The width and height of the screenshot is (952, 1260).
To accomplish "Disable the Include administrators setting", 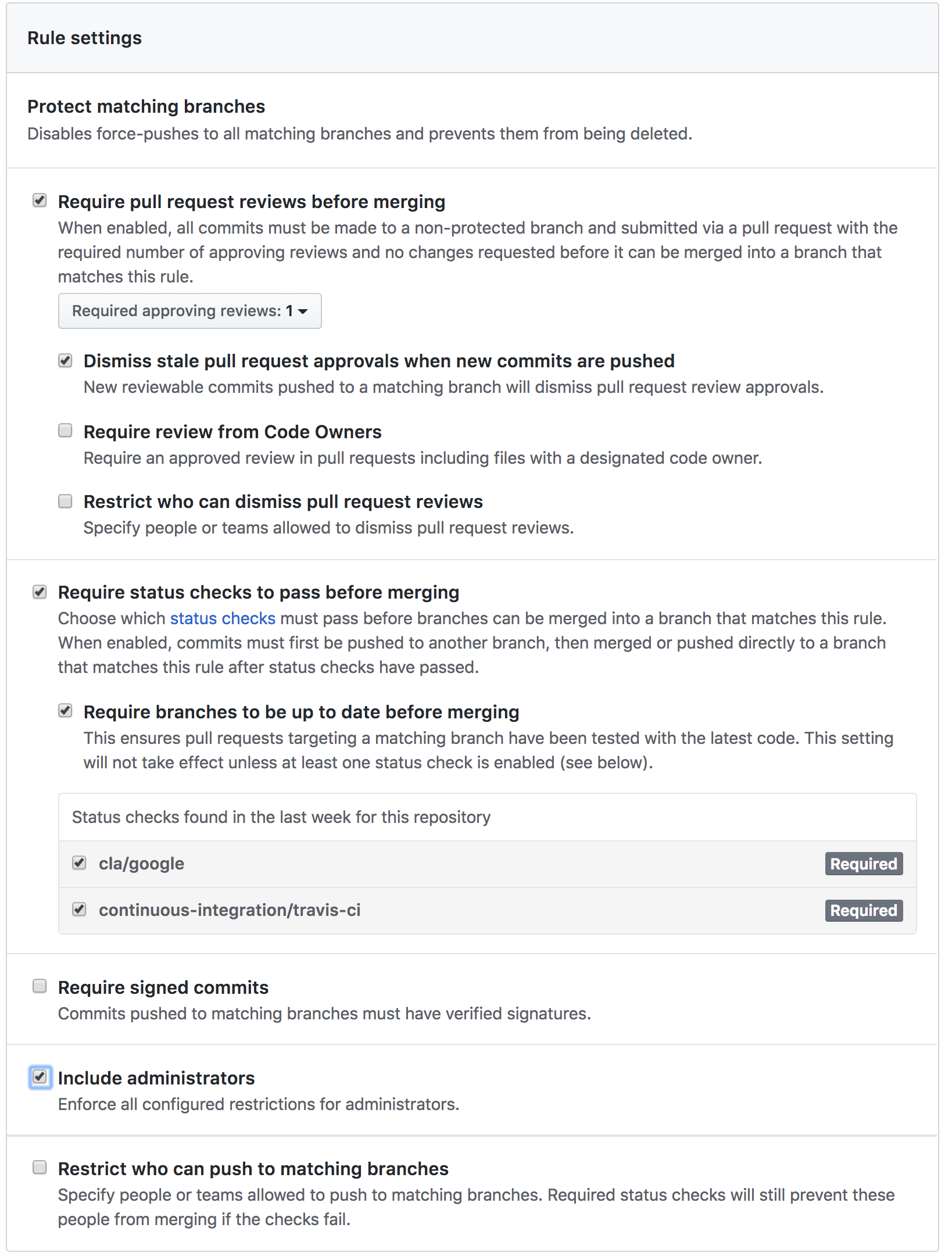I will point(39,1077).
